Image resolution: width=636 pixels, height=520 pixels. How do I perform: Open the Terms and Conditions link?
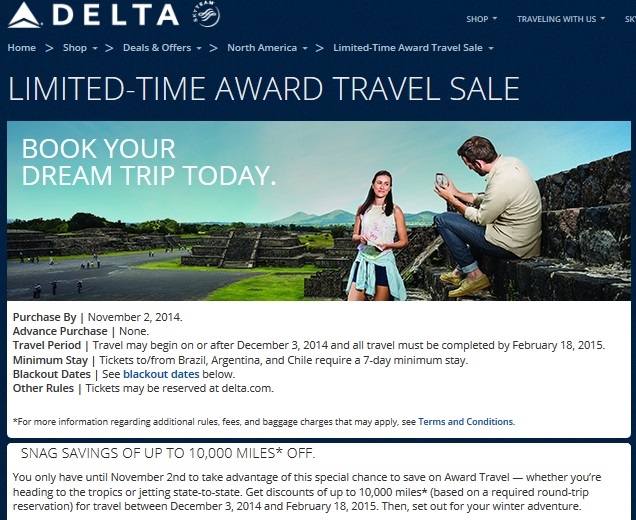[466, 422]
